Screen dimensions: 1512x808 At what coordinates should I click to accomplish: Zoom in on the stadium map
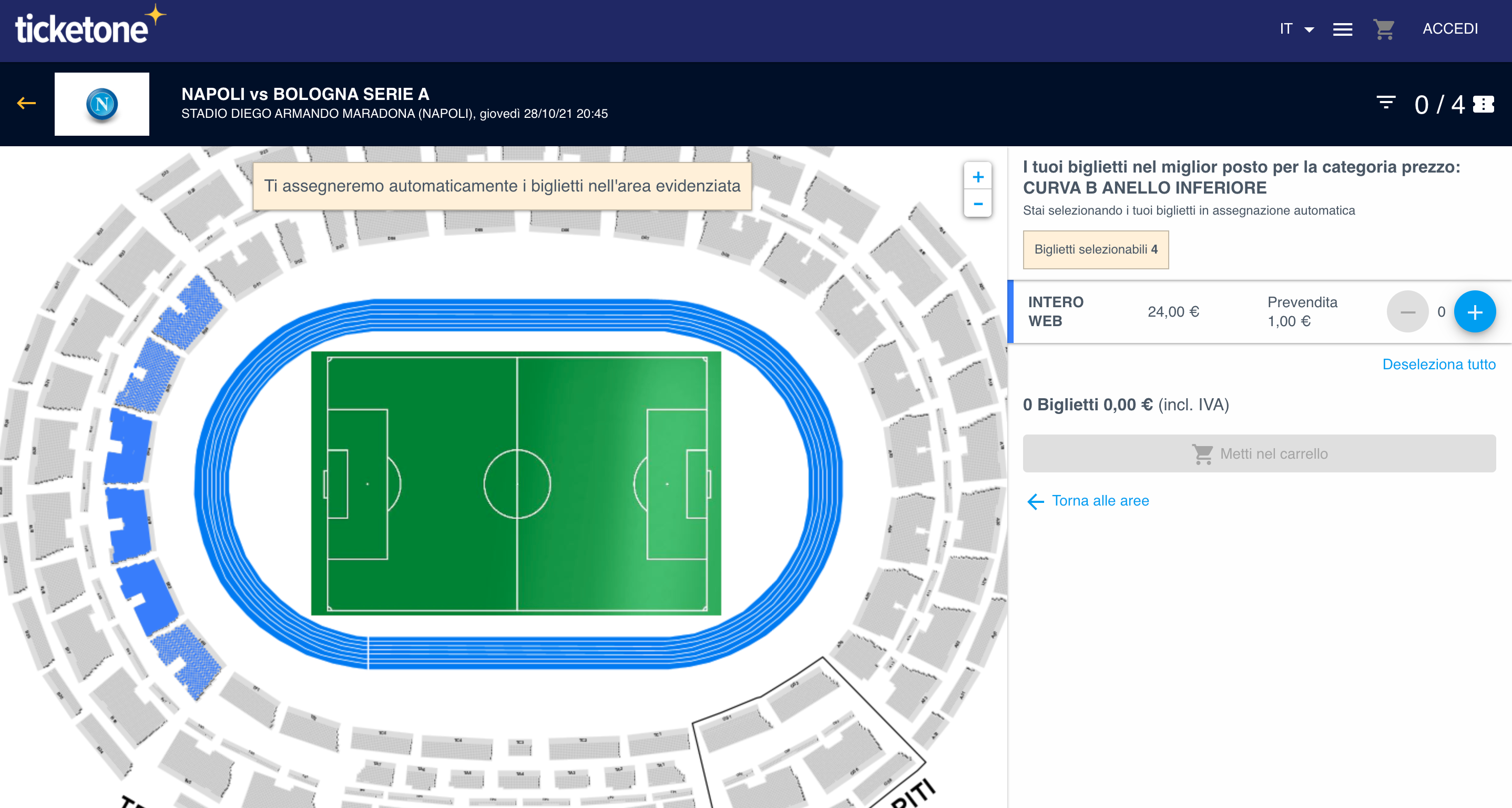coord(978,177)
